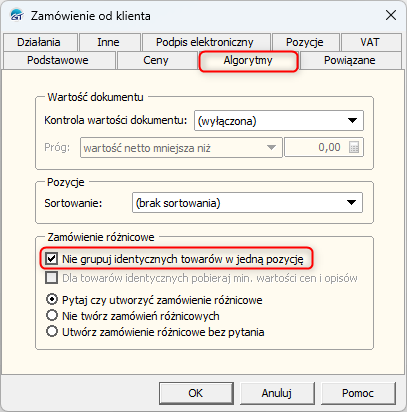Toggle Dla towarów identycznych pobieraj min. checkbox
This screenshot has height=412, width=407.
(51, 278)
